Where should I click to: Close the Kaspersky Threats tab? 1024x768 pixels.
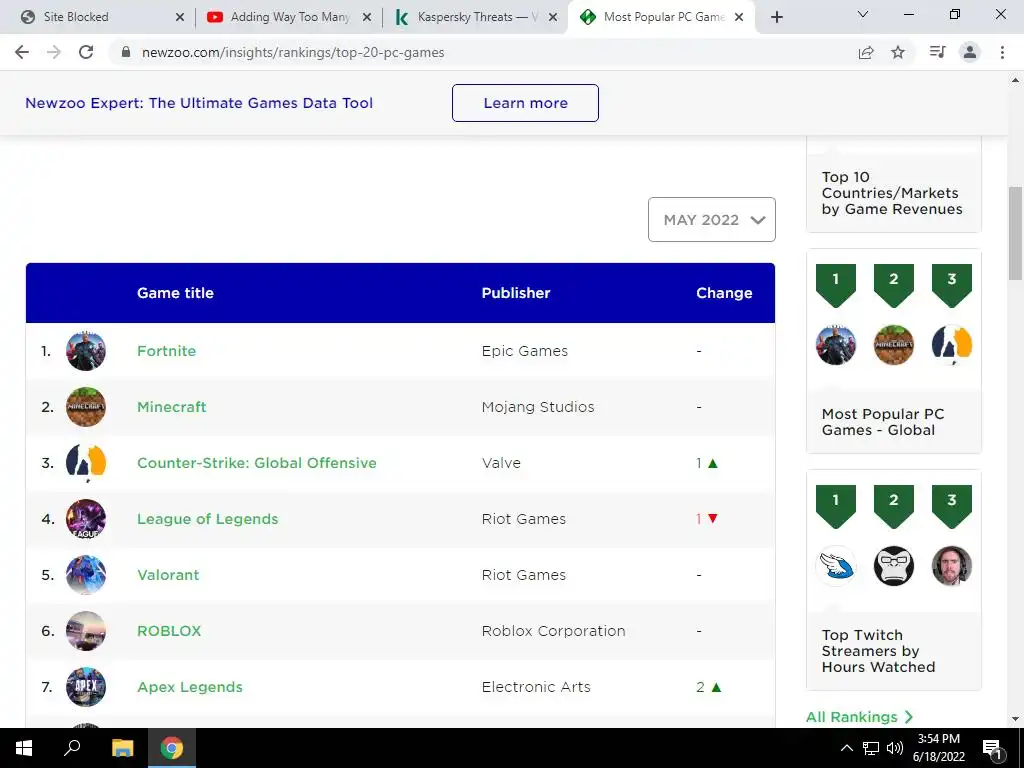(553, 17)
